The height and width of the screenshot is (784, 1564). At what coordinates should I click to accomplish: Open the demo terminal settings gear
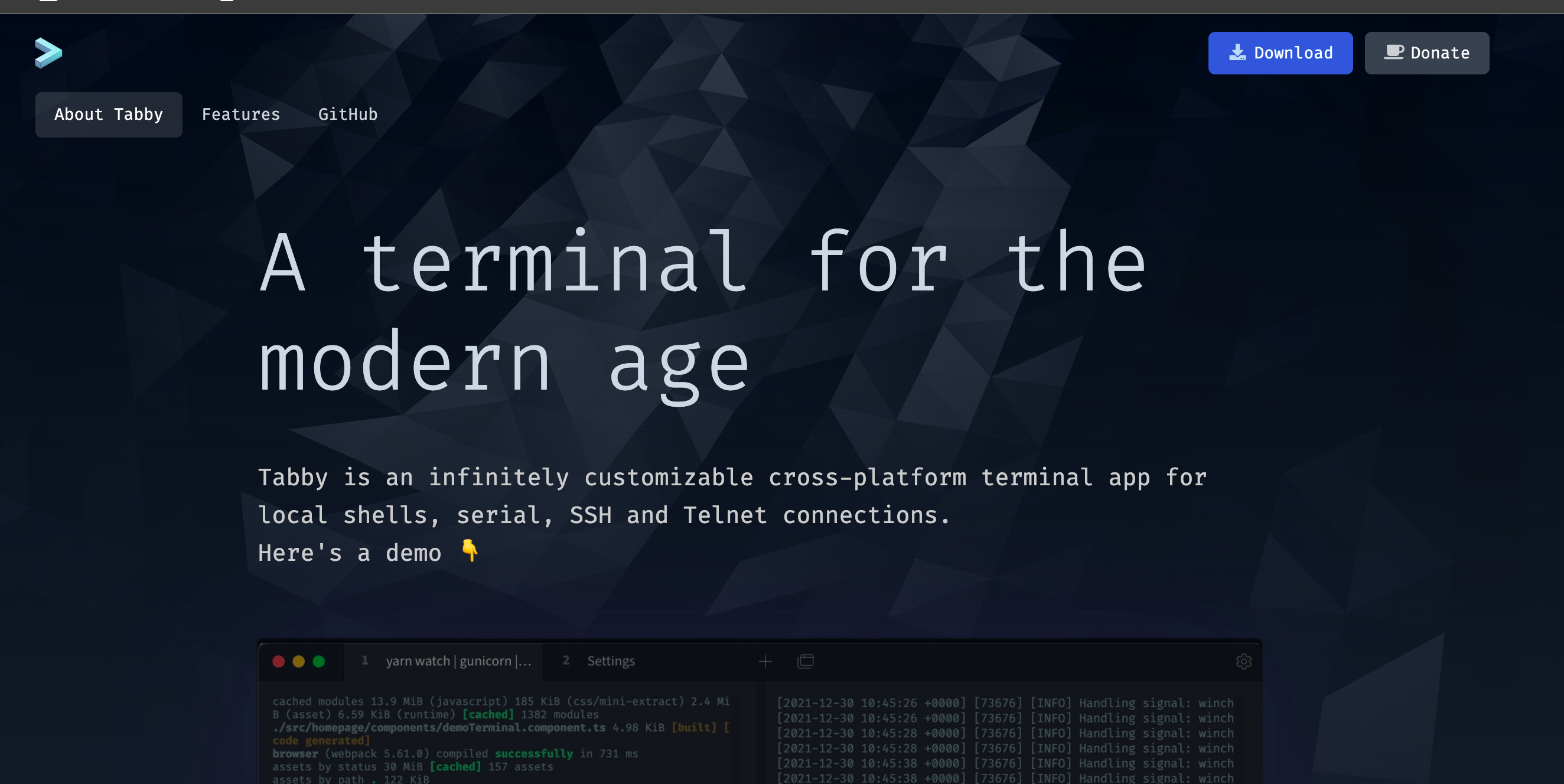[x=1243, y=661]
